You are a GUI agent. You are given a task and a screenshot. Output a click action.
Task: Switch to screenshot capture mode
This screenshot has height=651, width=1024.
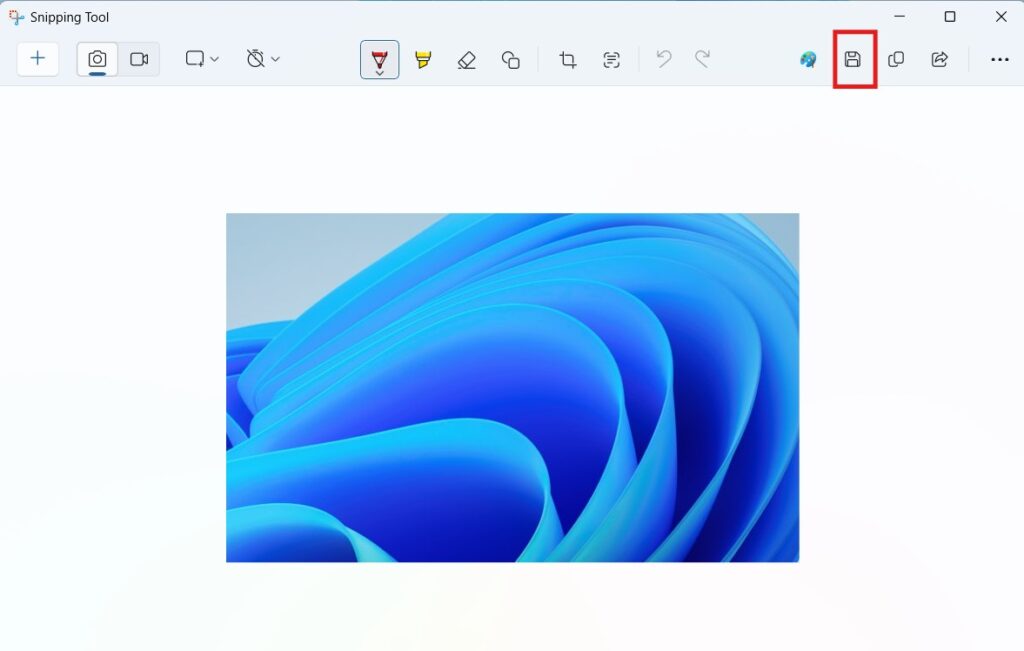point(95,59)
